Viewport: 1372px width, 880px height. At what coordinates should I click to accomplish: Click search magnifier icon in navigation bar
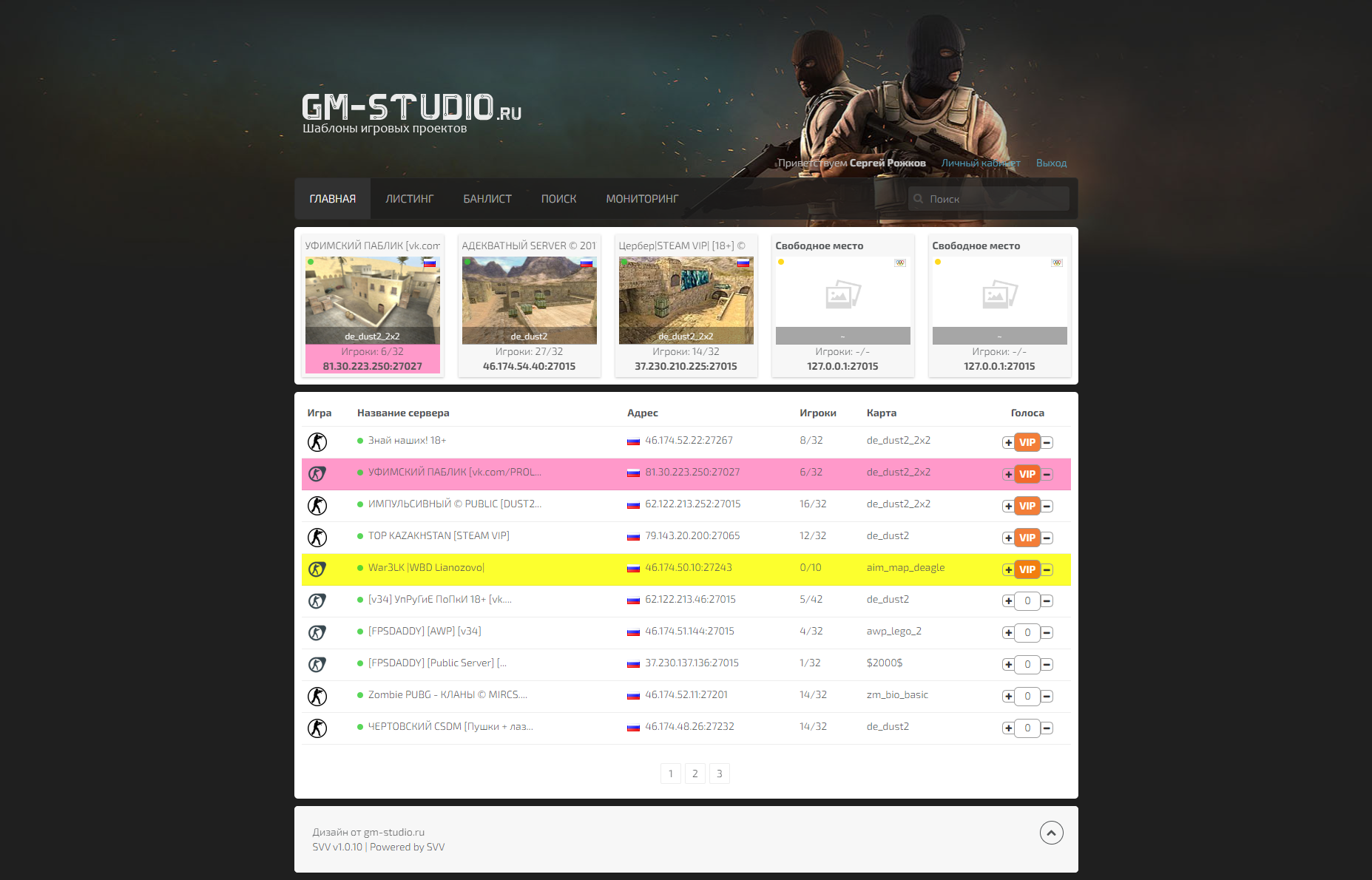(x=919, y=199)
